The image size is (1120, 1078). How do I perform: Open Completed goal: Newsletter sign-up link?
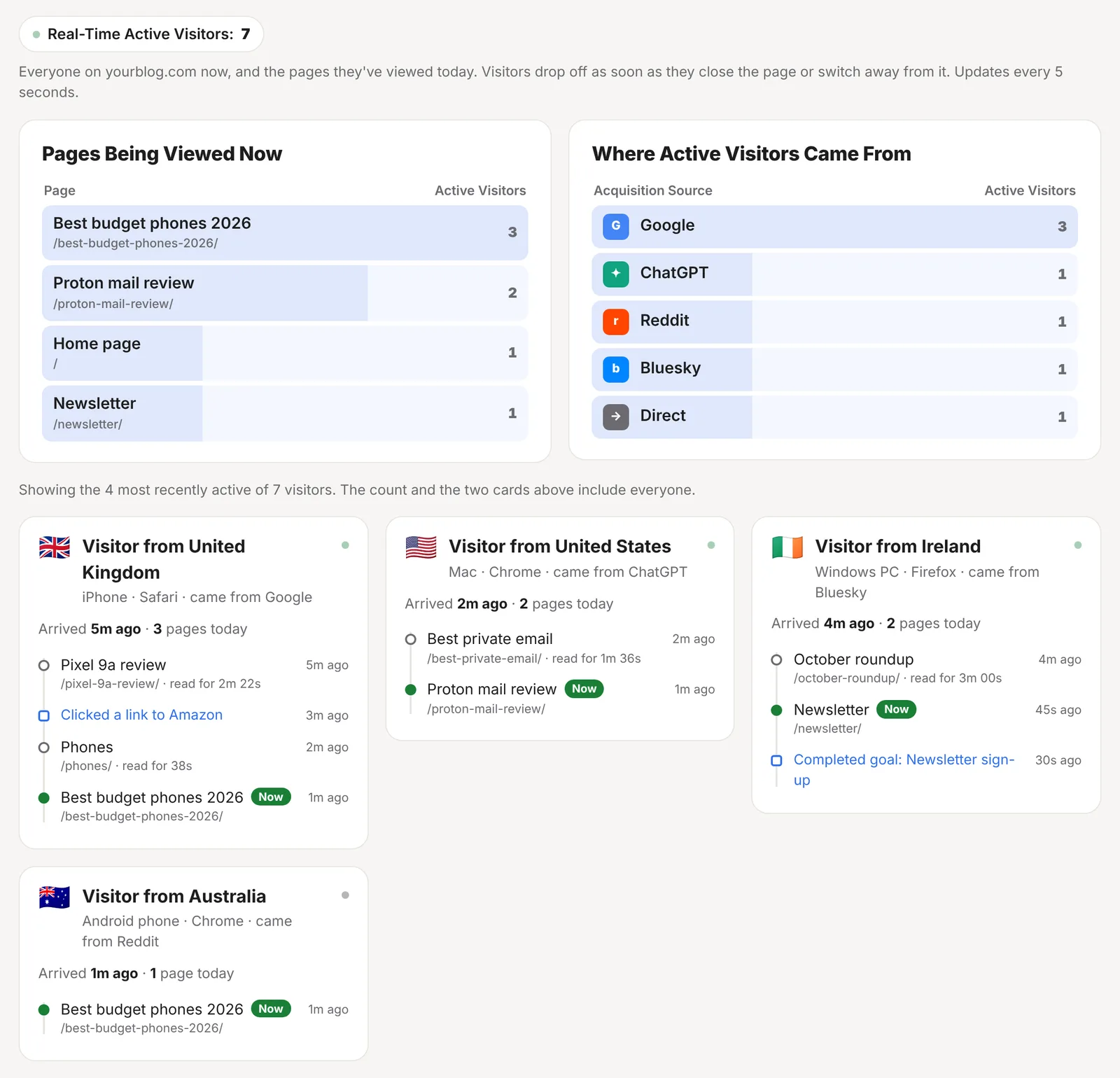point(904,770)
